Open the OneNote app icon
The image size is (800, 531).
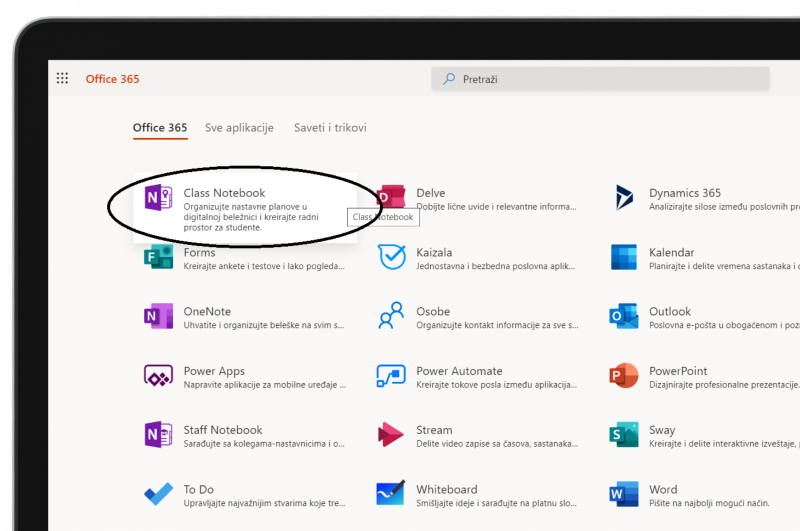click(158, 316)
